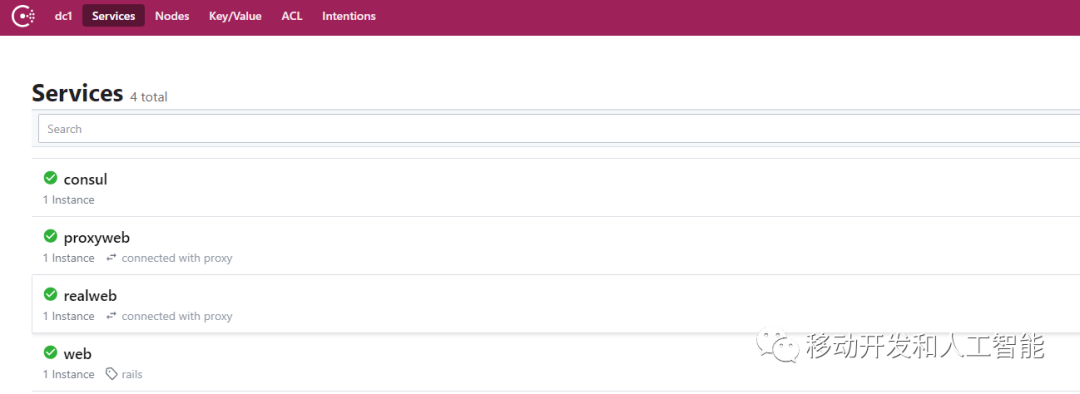Image resolution: width=1080 pixels, height=394 pixels.
Task: Click the green check icon beside web
Action: (x=50, y=353)
